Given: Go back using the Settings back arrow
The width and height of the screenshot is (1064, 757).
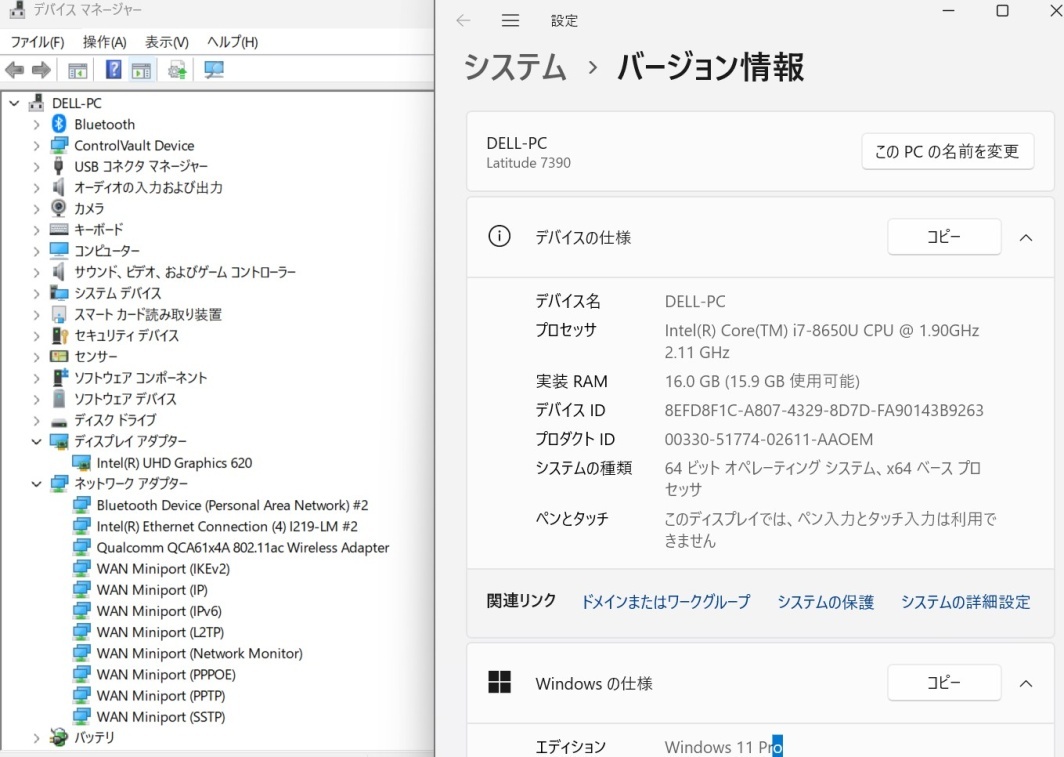Looking at the screenshot, I should pos(463,20).
